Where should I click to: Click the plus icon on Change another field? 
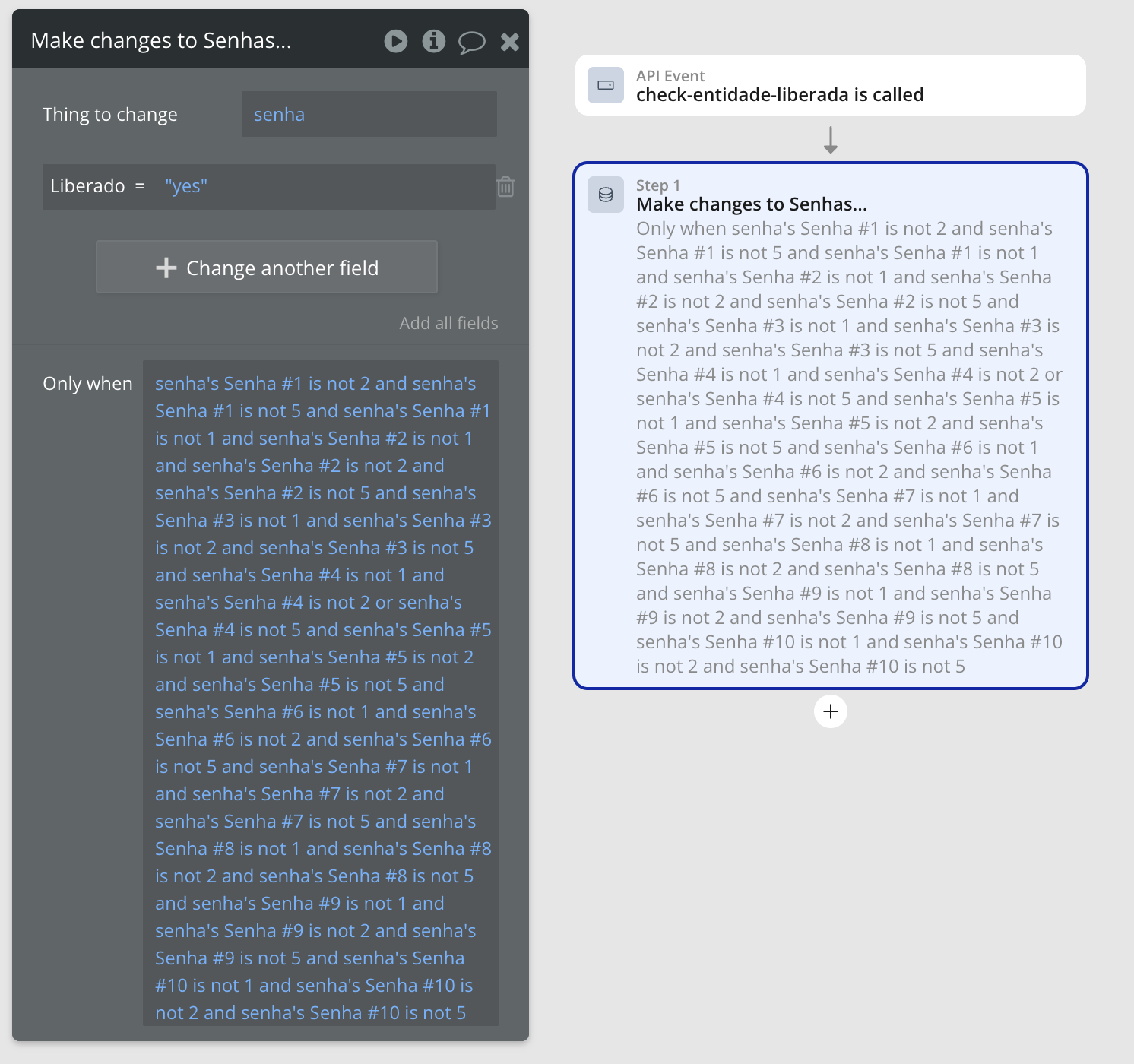tap(166, 268)
